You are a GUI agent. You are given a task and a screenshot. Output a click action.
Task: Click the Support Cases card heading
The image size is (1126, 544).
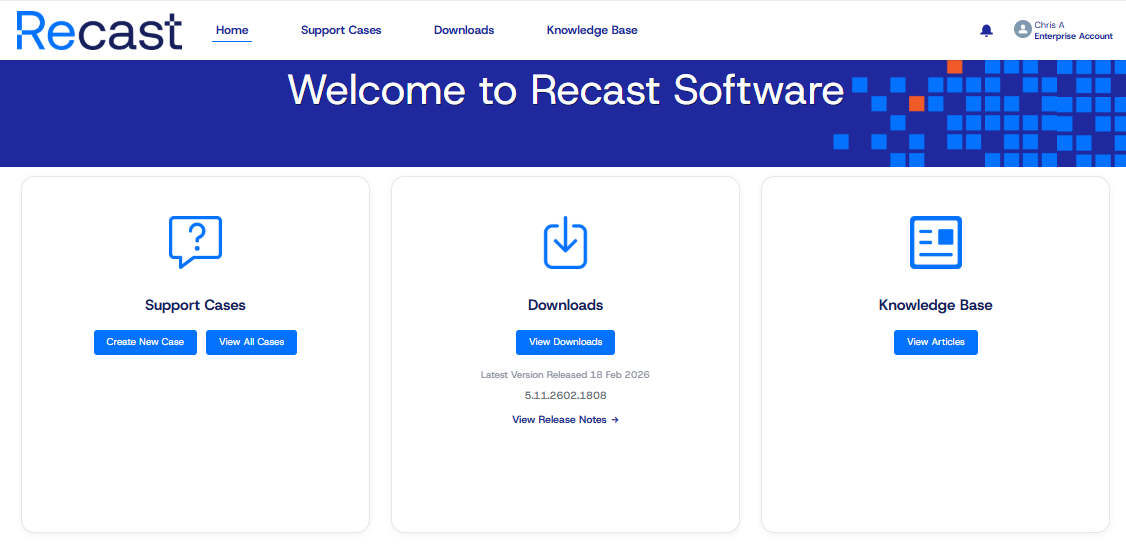pyautogui.click(x=195, y=305)
